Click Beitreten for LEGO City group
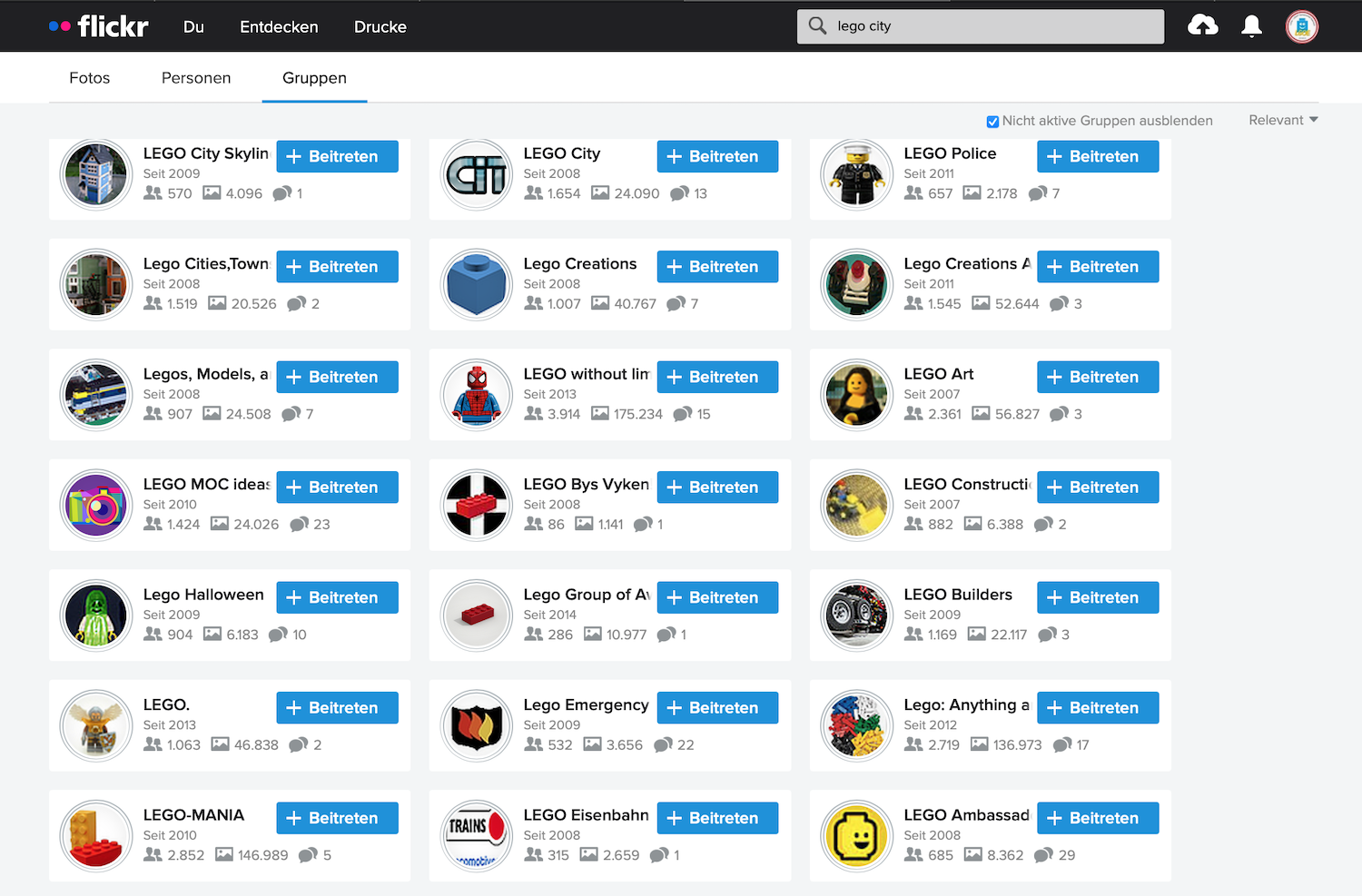 click(x=718, y=156)
